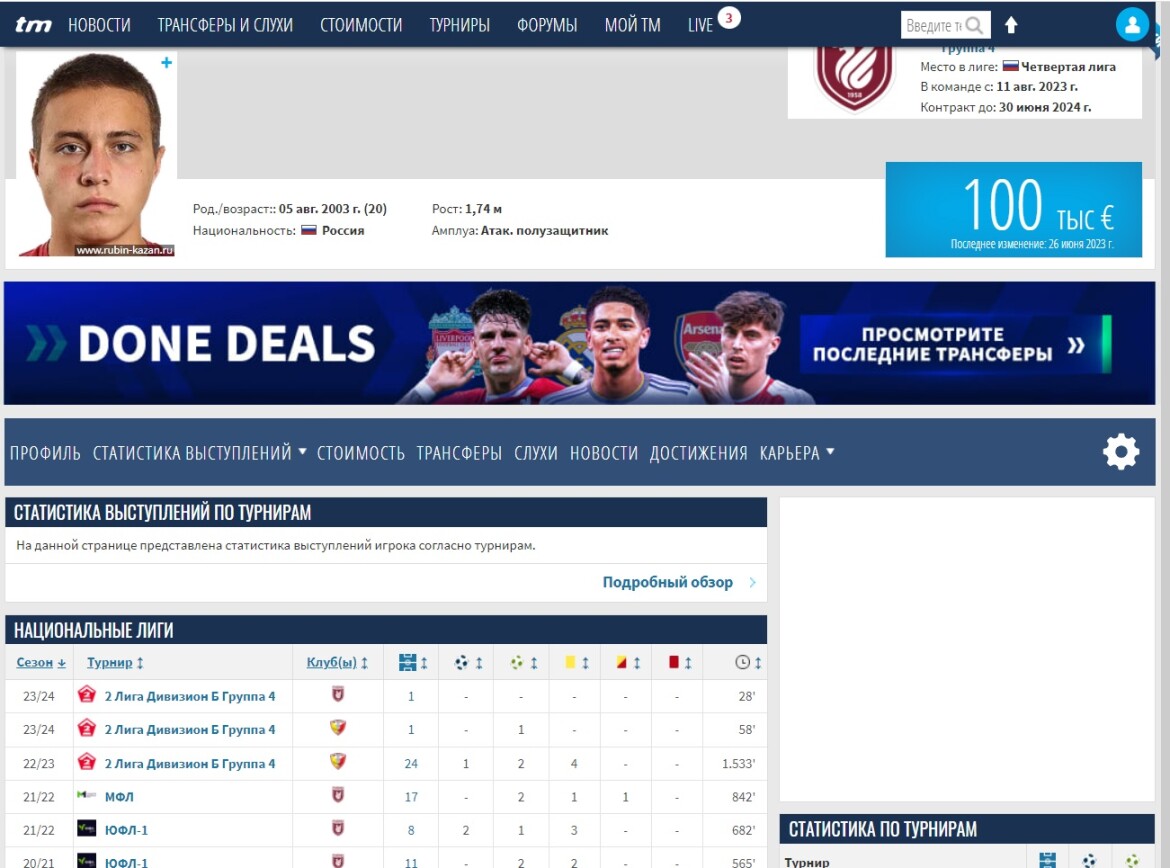Click the МФЛ tournament link
The image size is (1170, 868).
click(x=119, y=797)
